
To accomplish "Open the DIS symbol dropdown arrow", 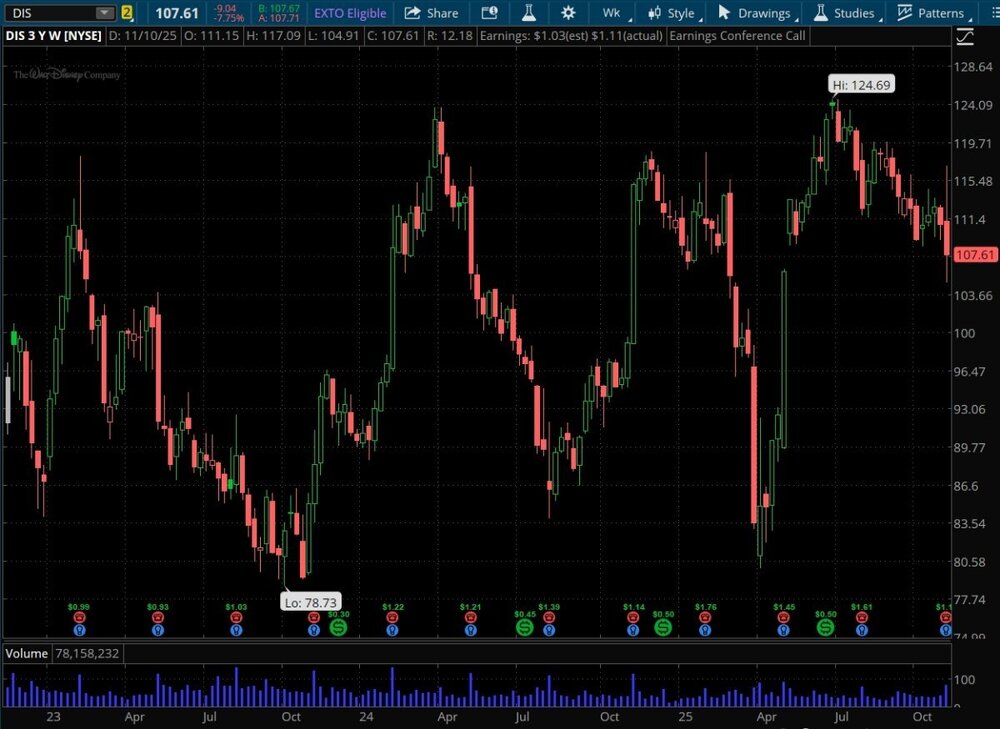I will (x=105, y=13).
